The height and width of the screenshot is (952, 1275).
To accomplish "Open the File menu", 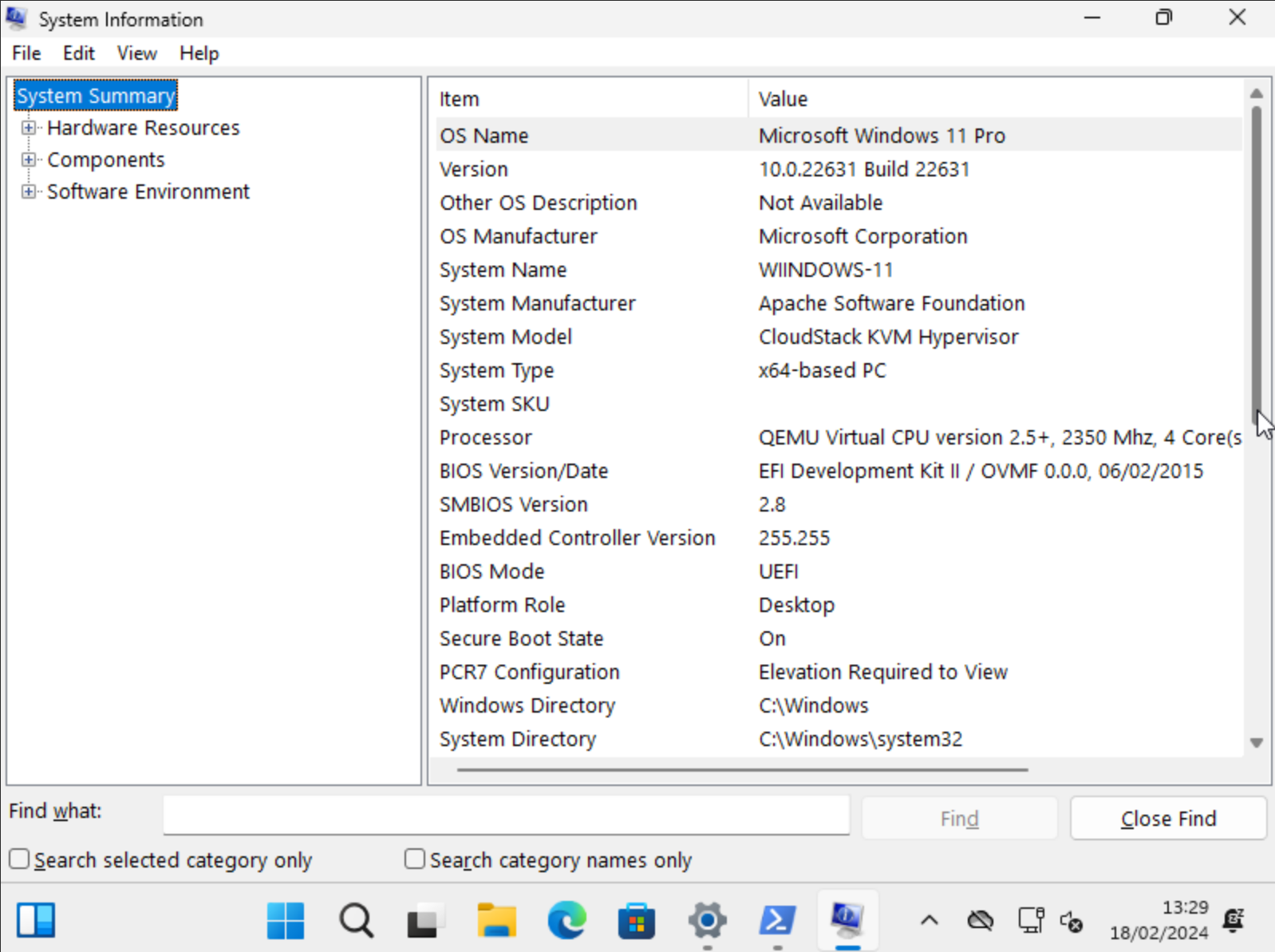I will [26, 53].
